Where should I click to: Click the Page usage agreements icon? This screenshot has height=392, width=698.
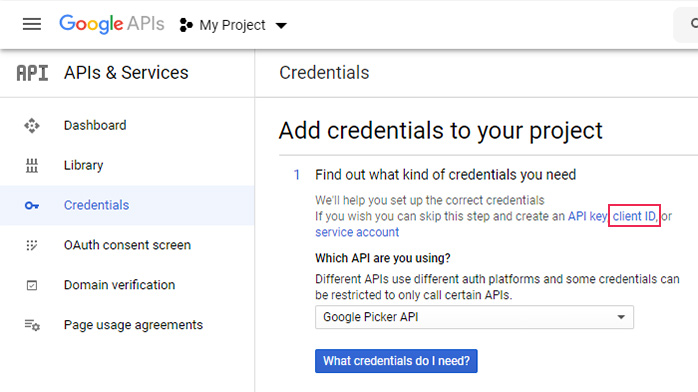point(32,325)
